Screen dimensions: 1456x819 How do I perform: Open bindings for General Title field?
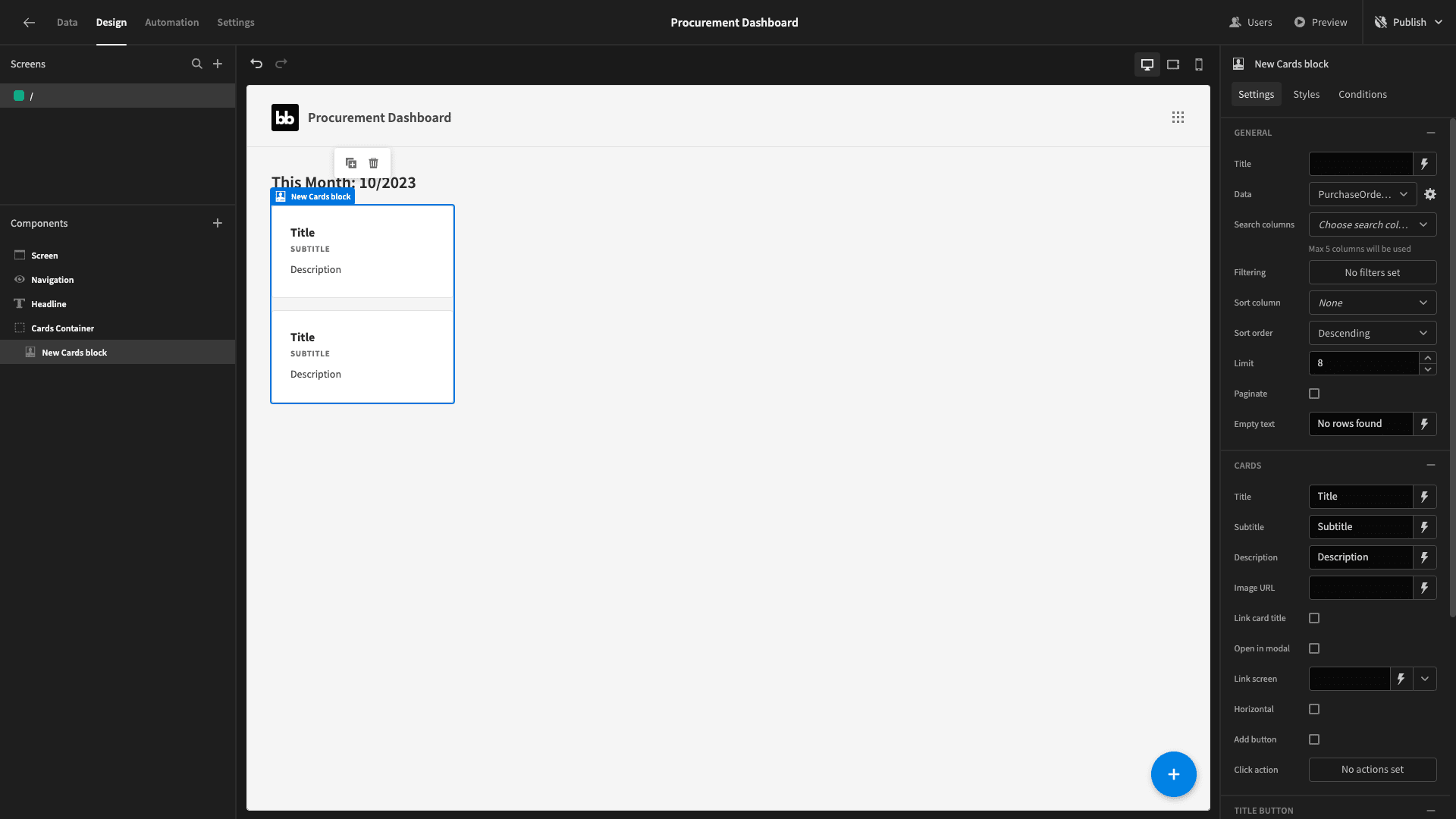(1425, 164)
